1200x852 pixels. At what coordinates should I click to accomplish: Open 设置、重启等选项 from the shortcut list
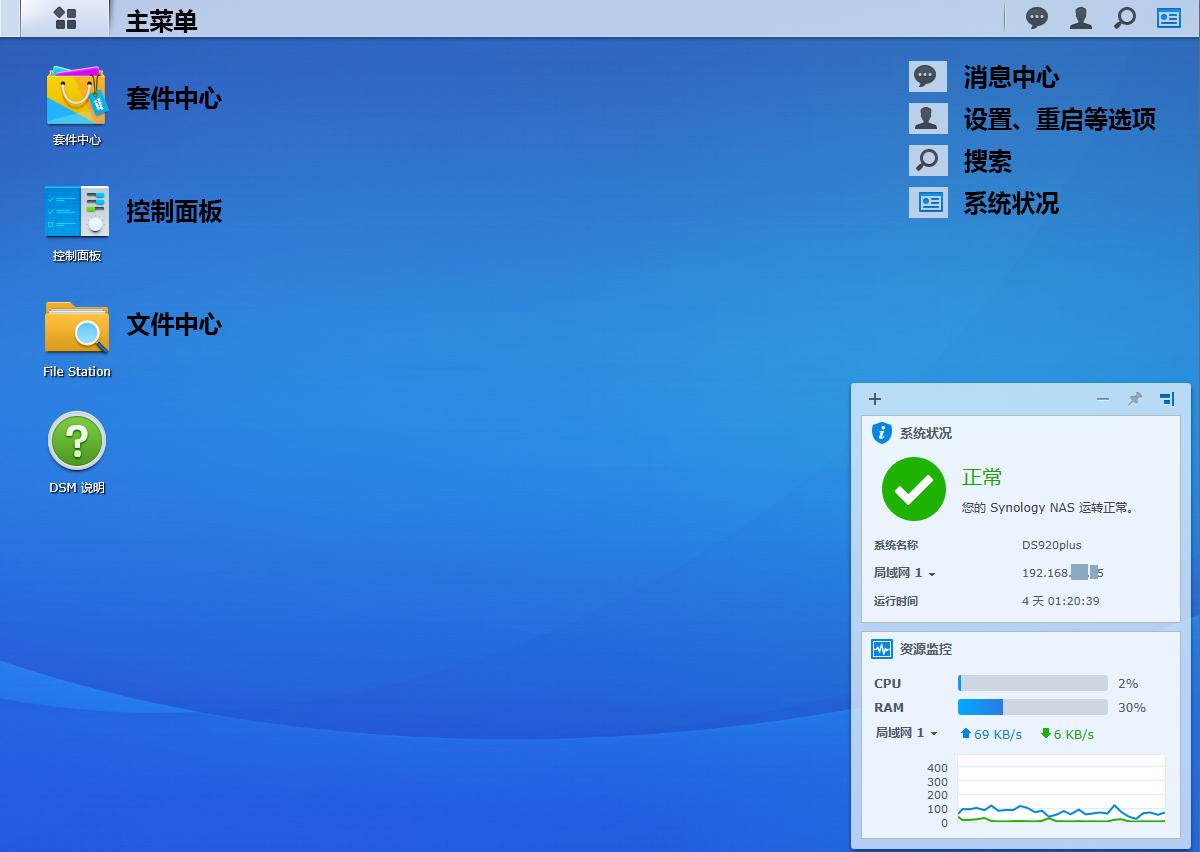pyautogui.click(x=1057, y=119)
